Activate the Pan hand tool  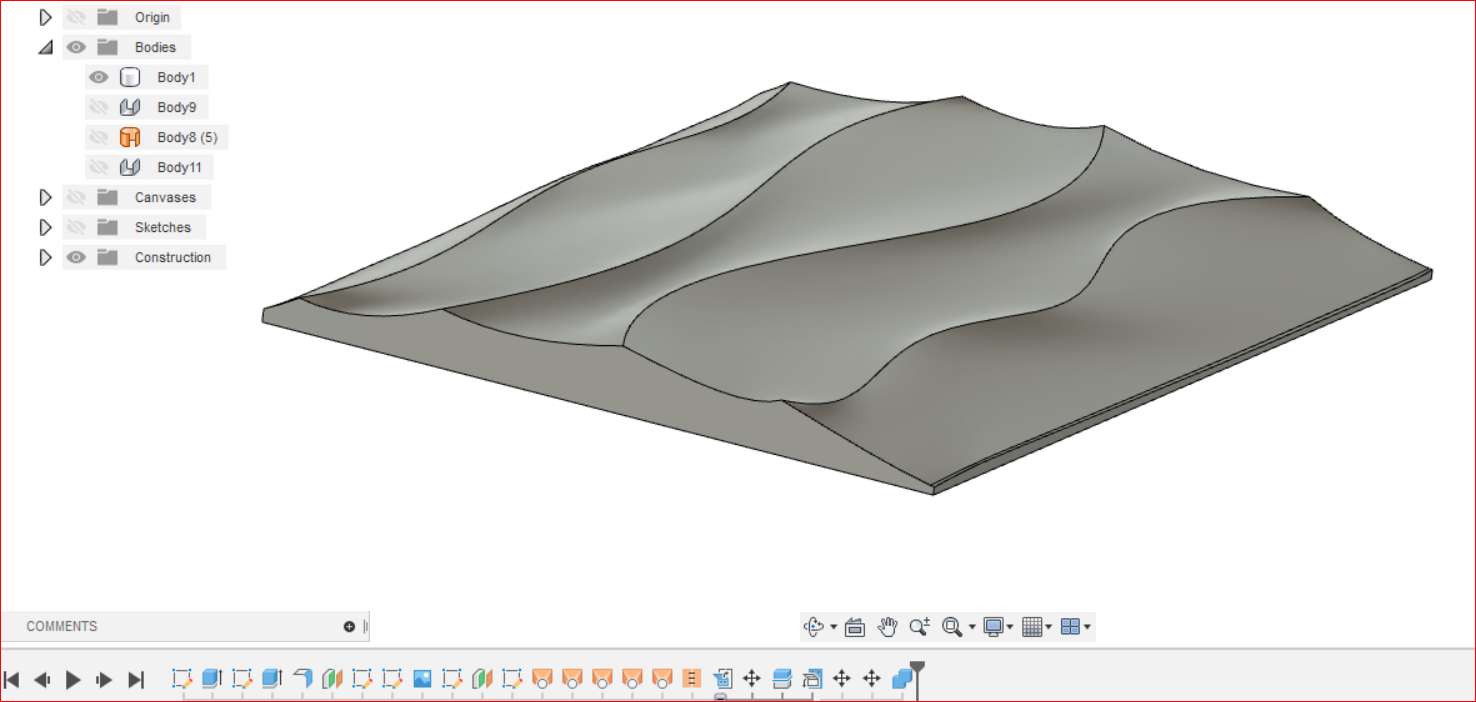(x=887, y=627)
